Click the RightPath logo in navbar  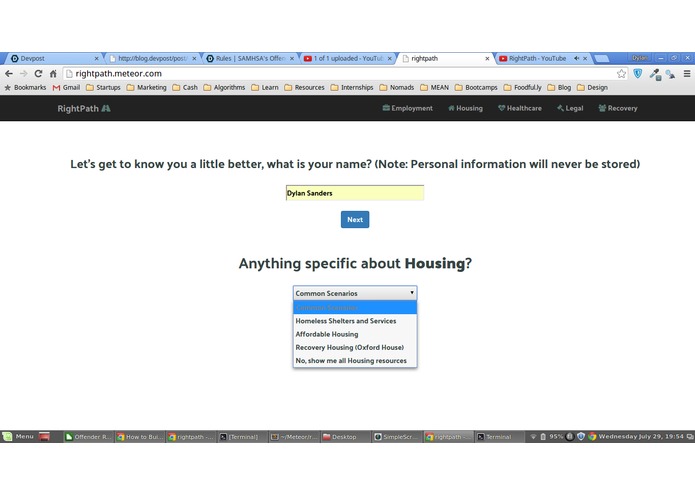(x=84, y=109)
